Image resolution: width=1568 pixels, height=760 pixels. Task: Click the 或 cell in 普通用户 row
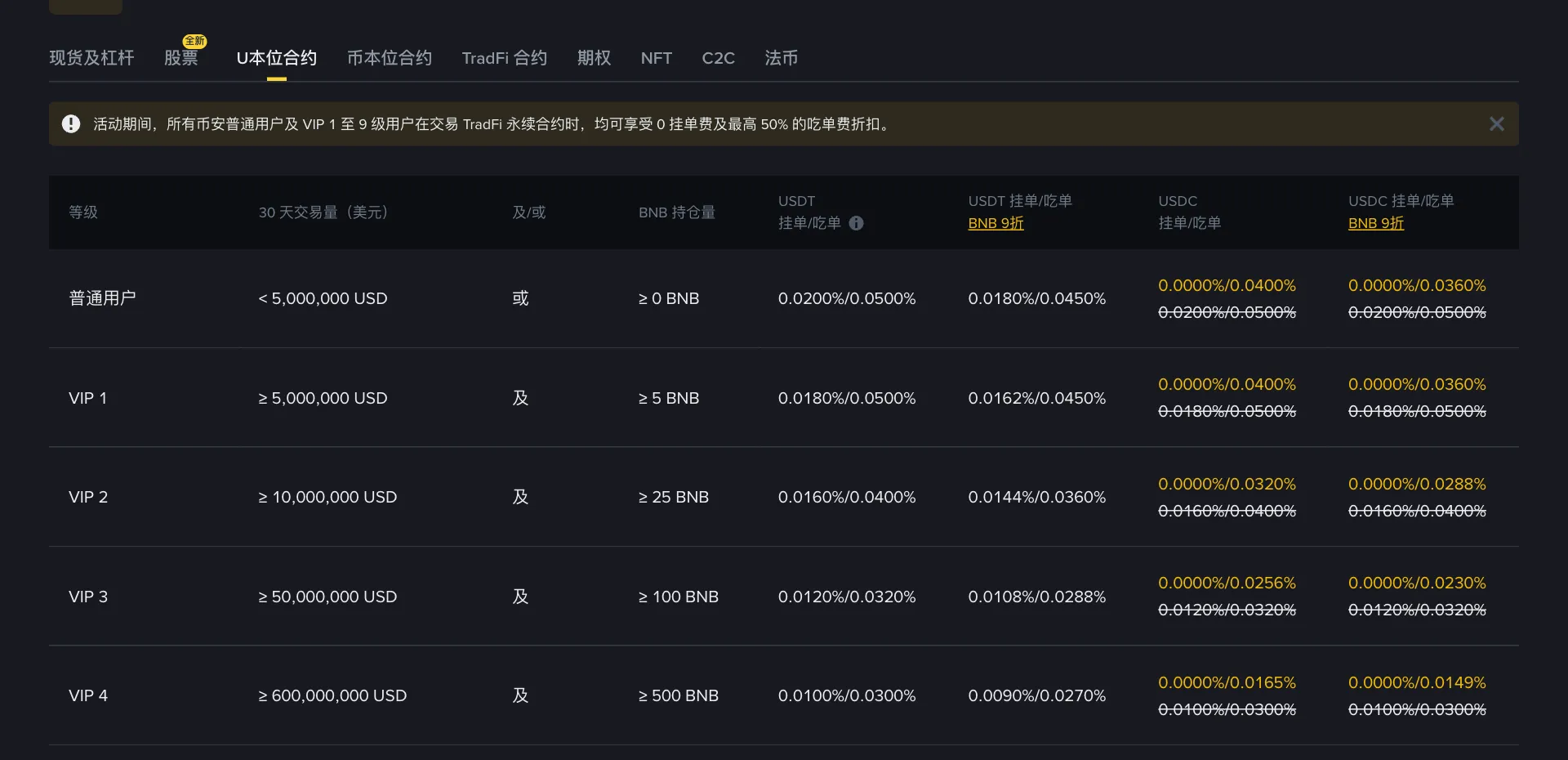tap(520, 298)
